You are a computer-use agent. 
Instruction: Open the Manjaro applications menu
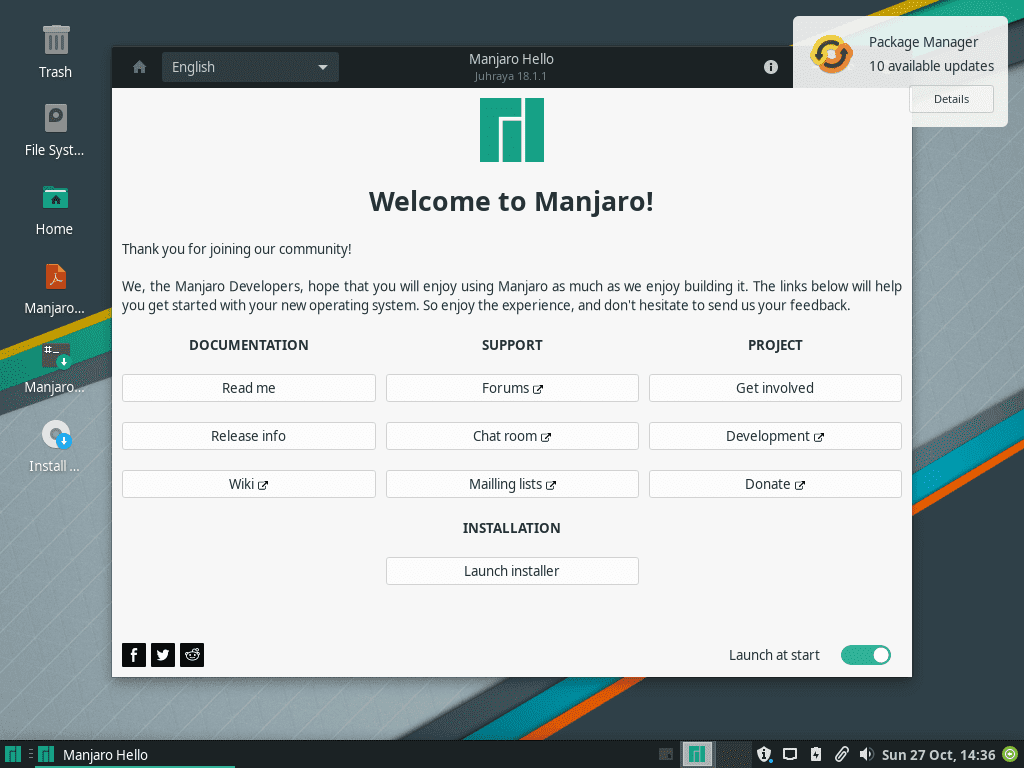pyautogui.click(x=13, y=754)
